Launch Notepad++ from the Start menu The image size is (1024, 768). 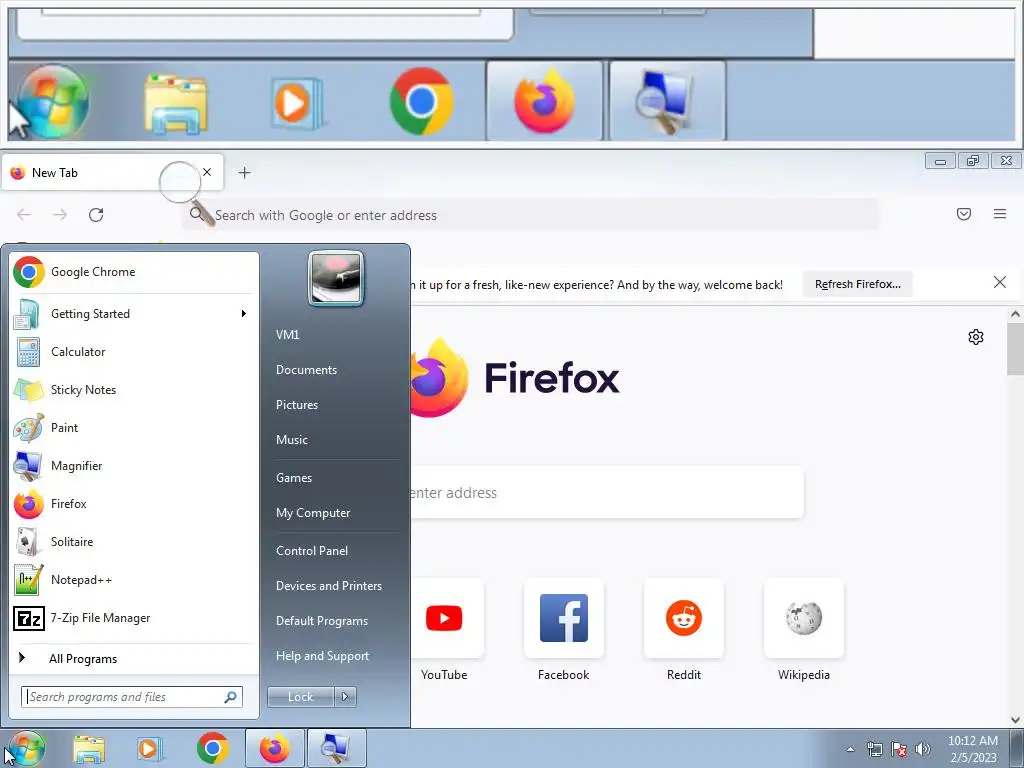133,580
